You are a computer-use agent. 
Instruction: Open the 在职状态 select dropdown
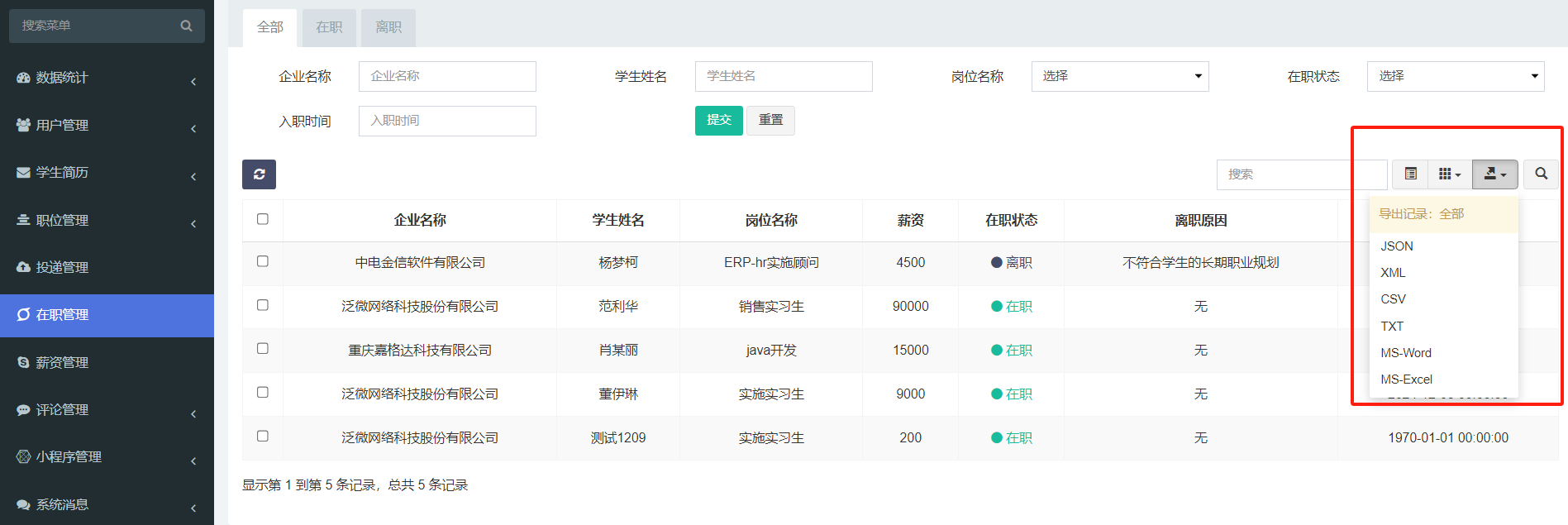1455,77
